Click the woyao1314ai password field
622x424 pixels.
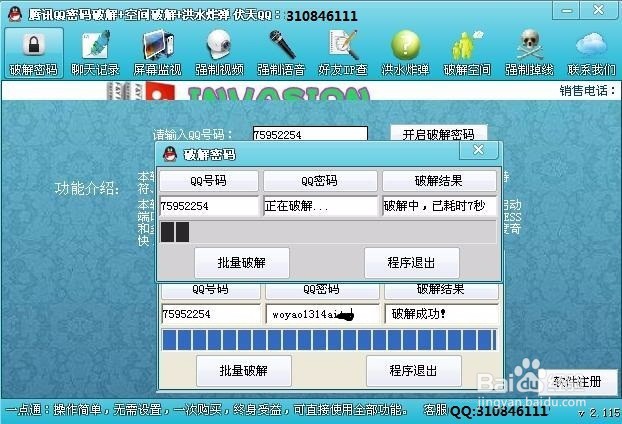click(323, 314)
